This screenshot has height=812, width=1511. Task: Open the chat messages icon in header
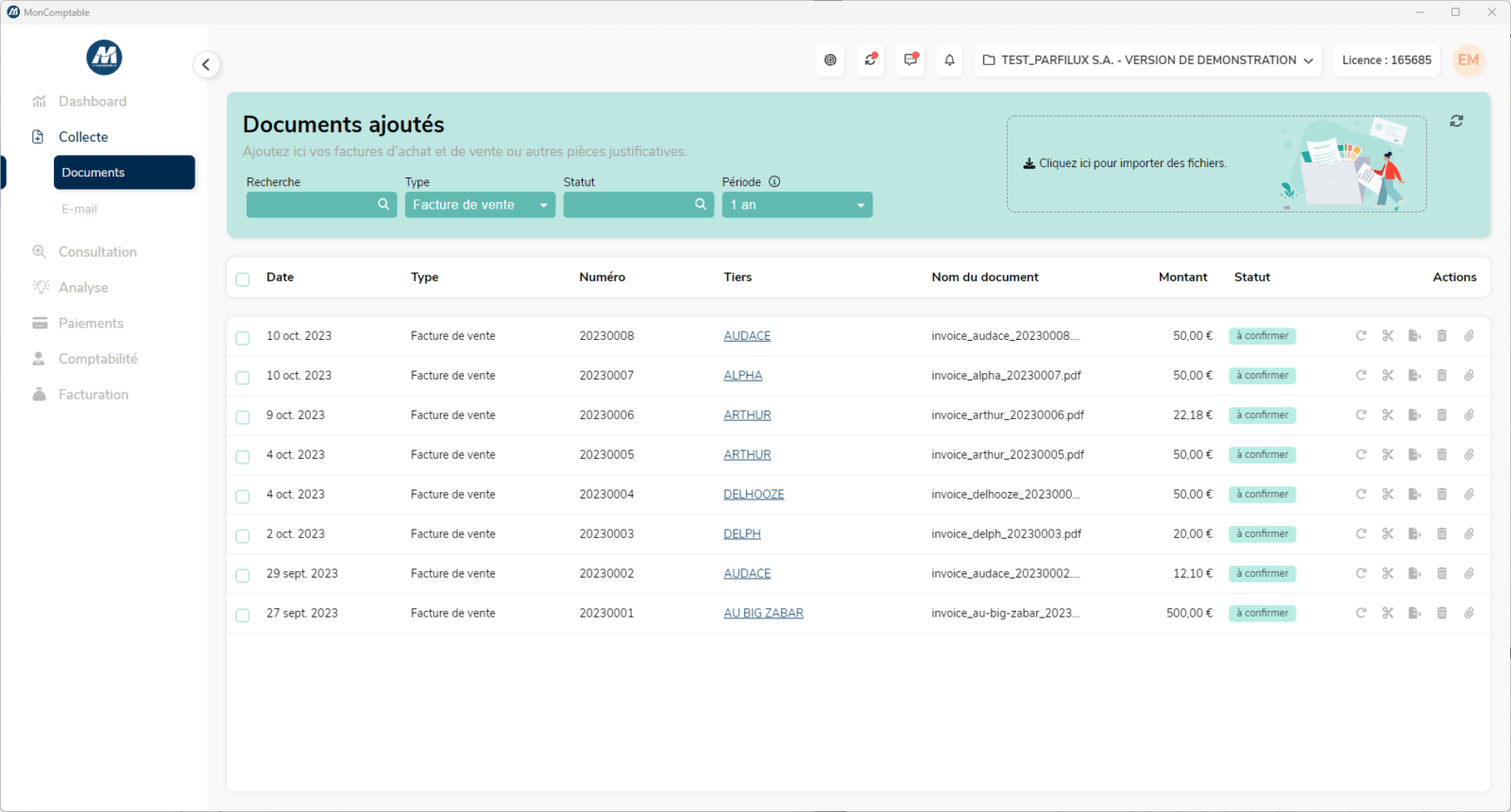pos(910,60)
